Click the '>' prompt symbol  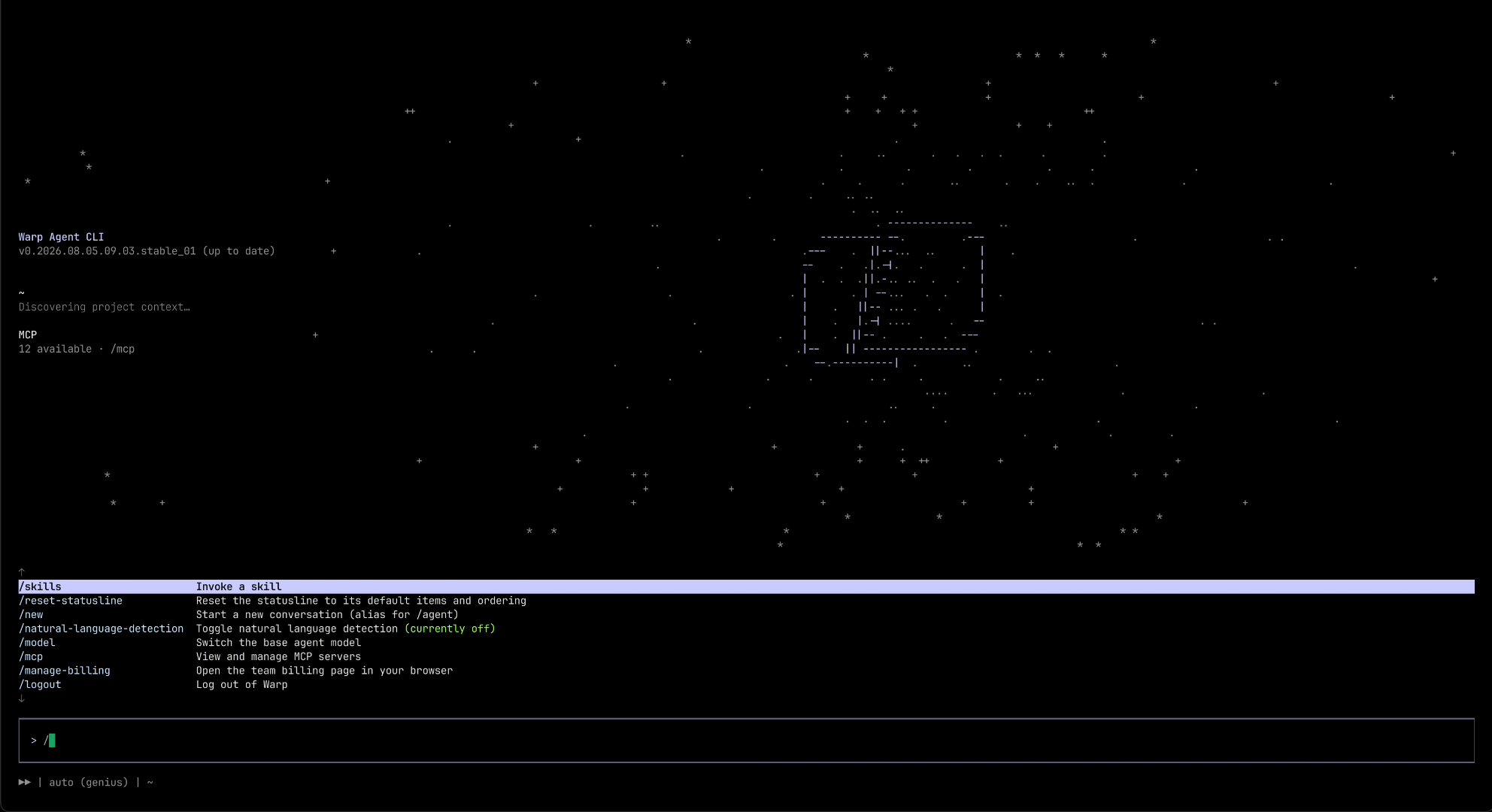(34, 741)
